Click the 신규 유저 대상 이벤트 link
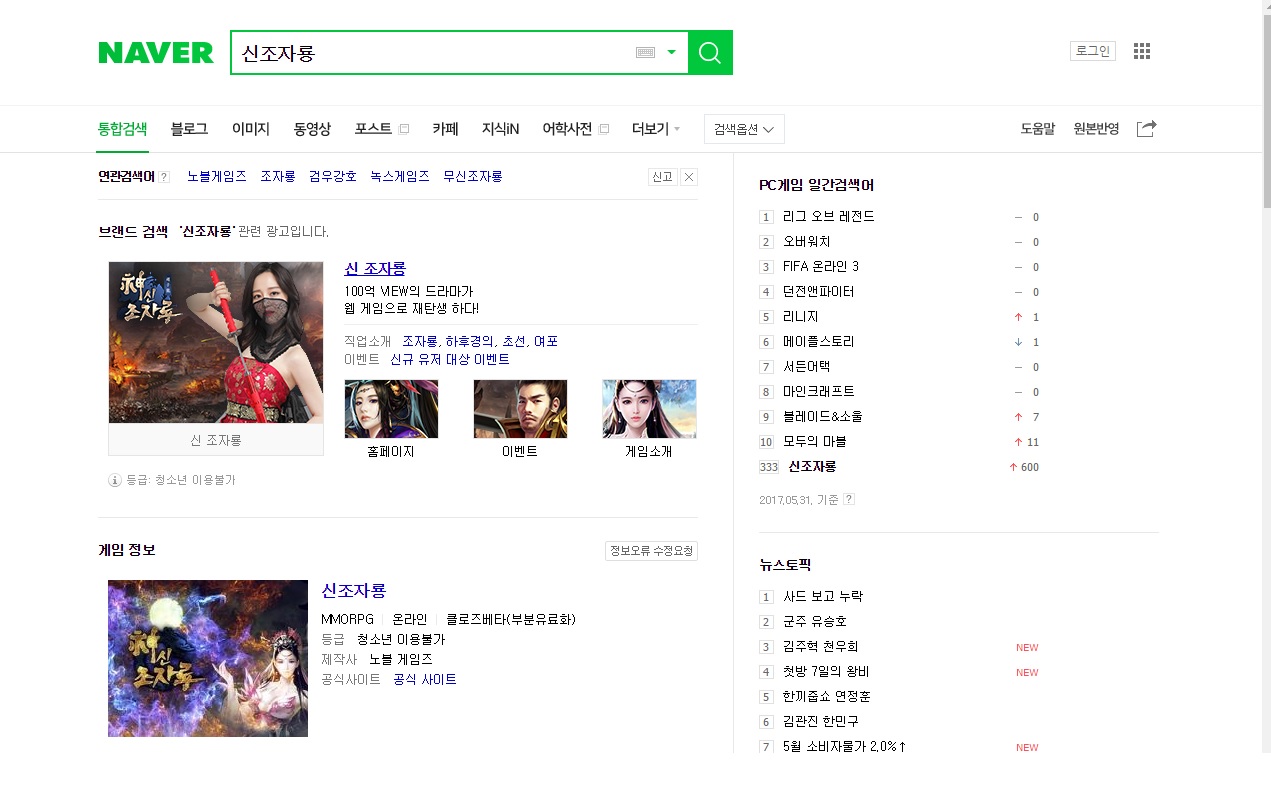The height and width of the screenshot is (803, 1271). tap(450, 359)
